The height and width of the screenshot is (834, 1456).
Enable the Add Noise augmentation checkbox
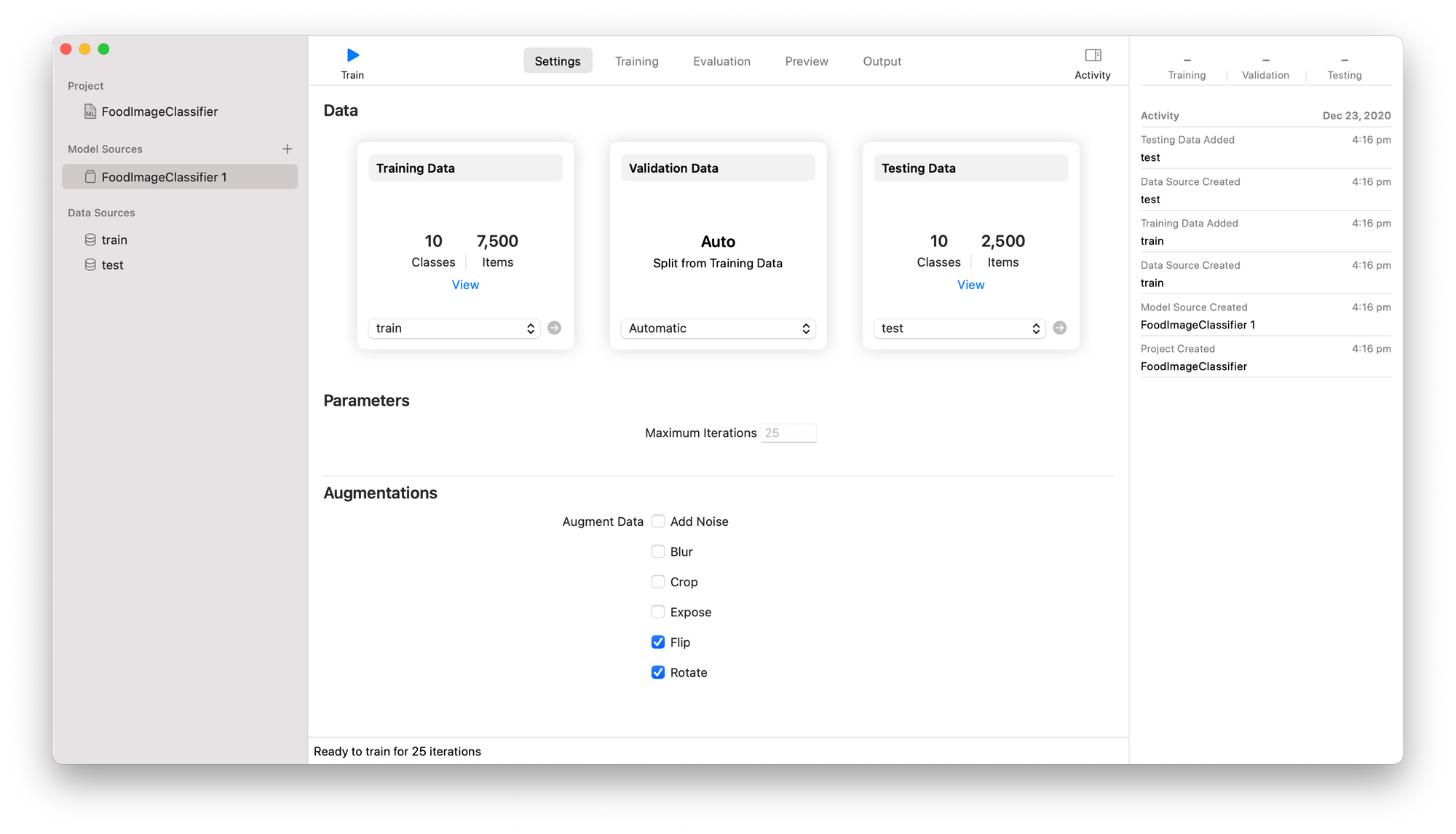pos(657,521)
